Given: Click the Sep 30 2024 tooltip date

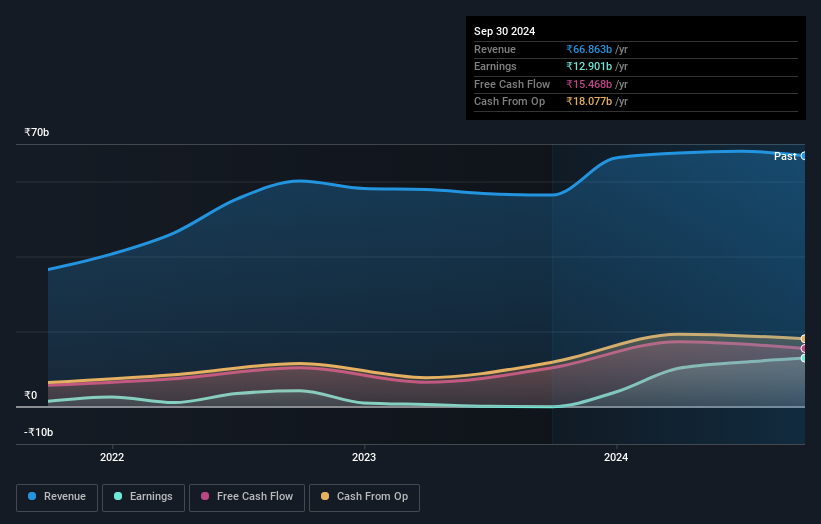Looking at the screenshot, I should [504, 31].
